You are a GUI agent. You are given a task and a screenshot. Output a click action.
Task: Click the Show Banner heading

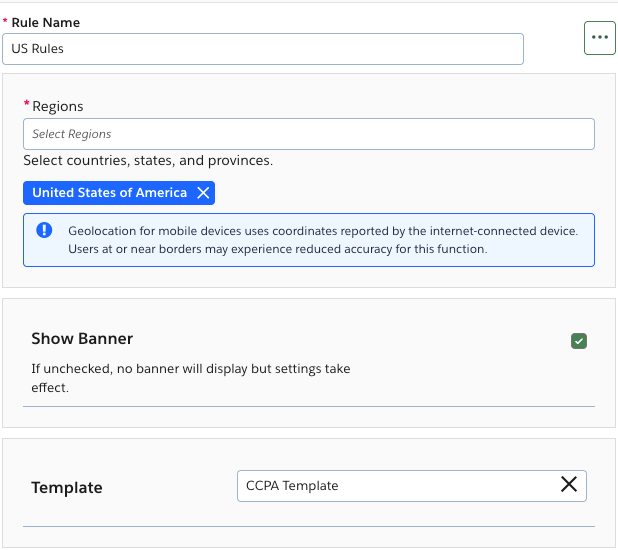[x=82, y=339]
